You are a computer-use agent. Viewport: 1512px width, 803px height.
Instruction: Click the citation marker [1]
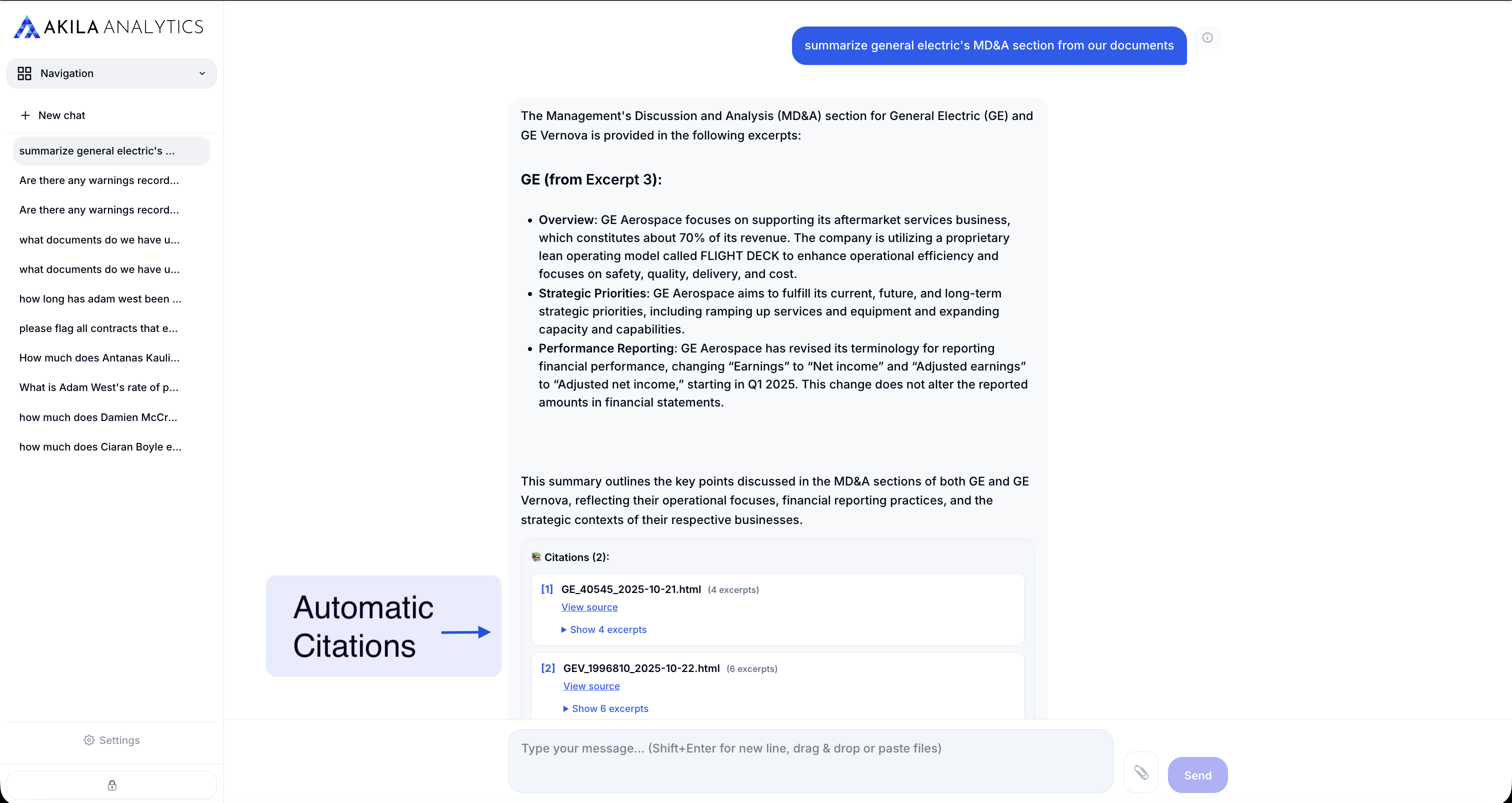click(x=547, y=589)
